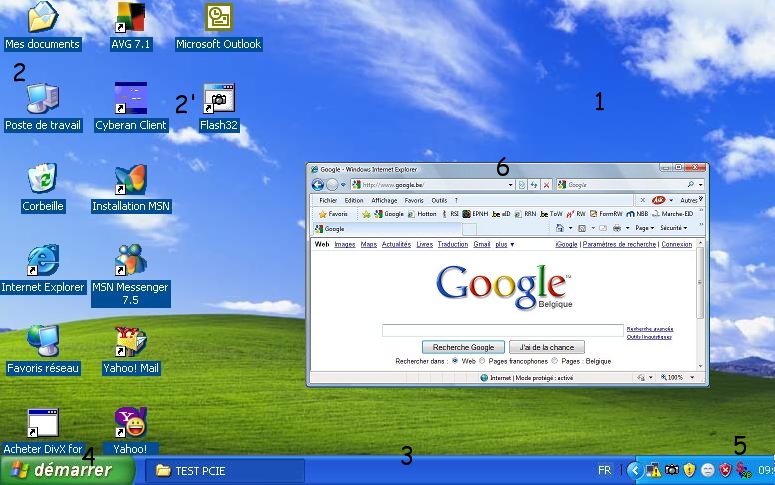Click the IE Home page icon
The image size is (775, 485).
click(560, 228)
